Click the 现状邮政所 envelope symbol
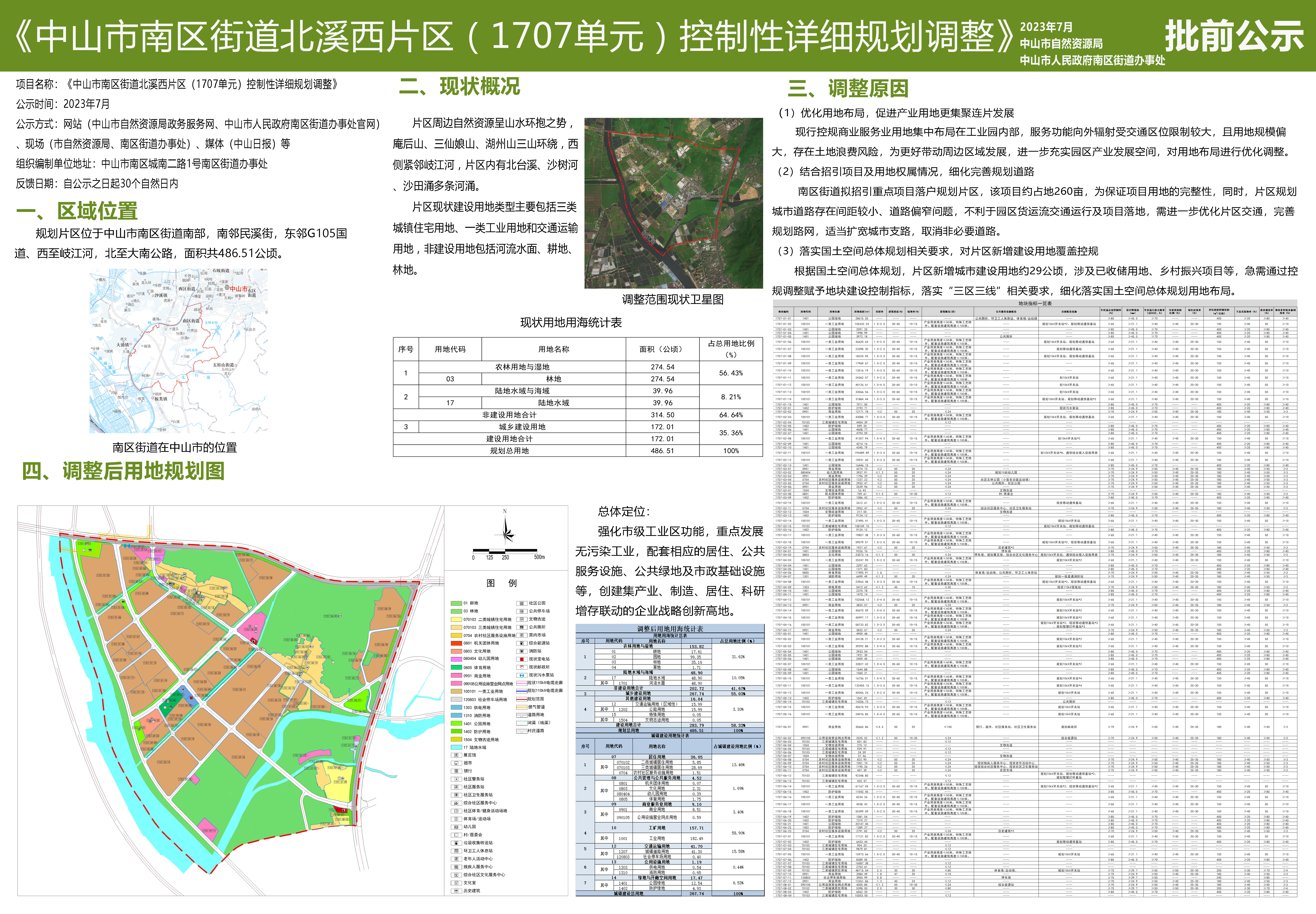 pos(522,667)
